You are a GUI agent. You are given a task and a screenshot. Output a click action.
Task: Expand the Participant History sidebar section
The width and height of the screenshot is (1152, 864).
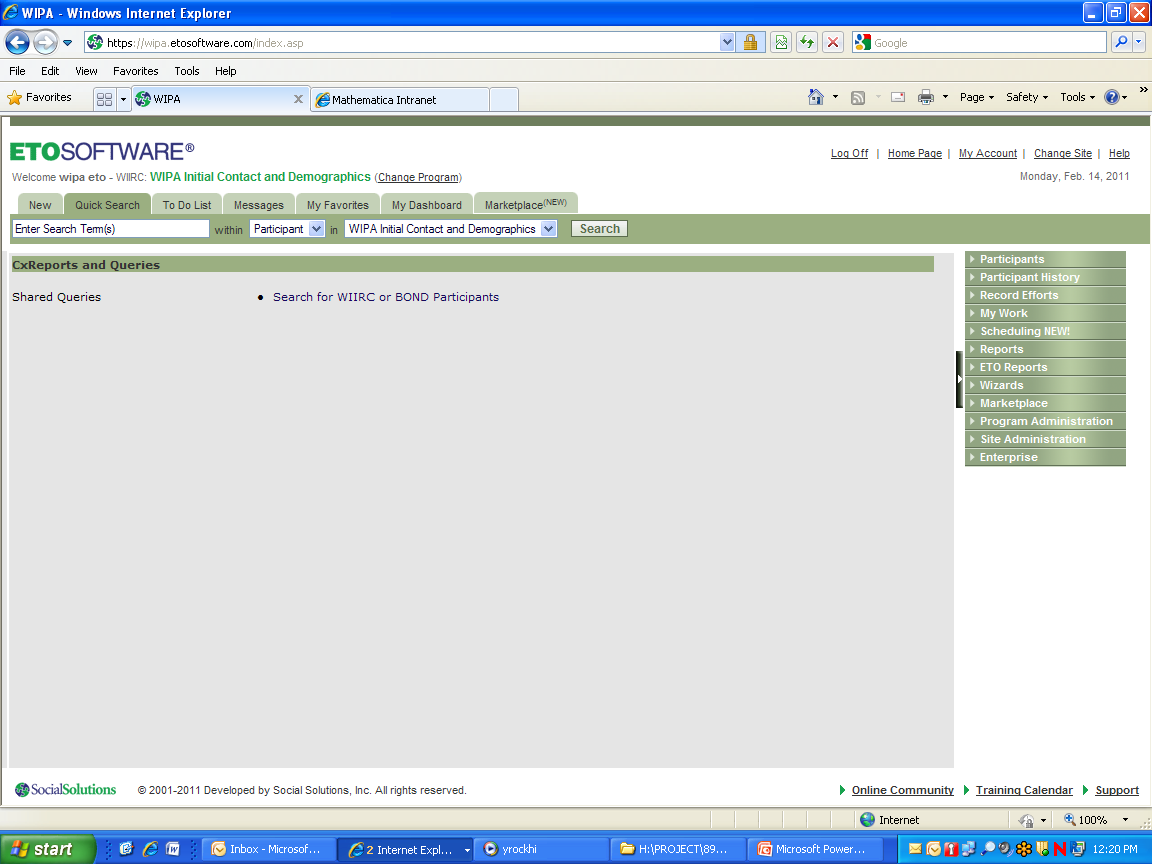tap(1045, 277)
